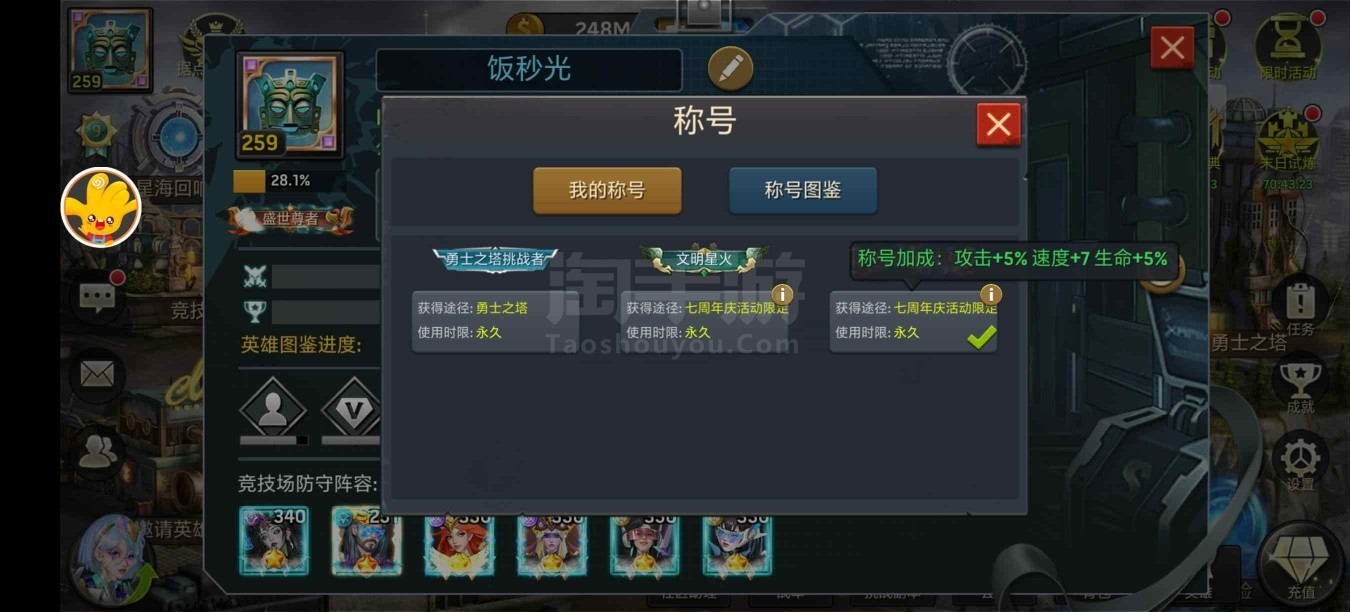Click the level 340 hero thumbnail

click(x=274, y=541)
